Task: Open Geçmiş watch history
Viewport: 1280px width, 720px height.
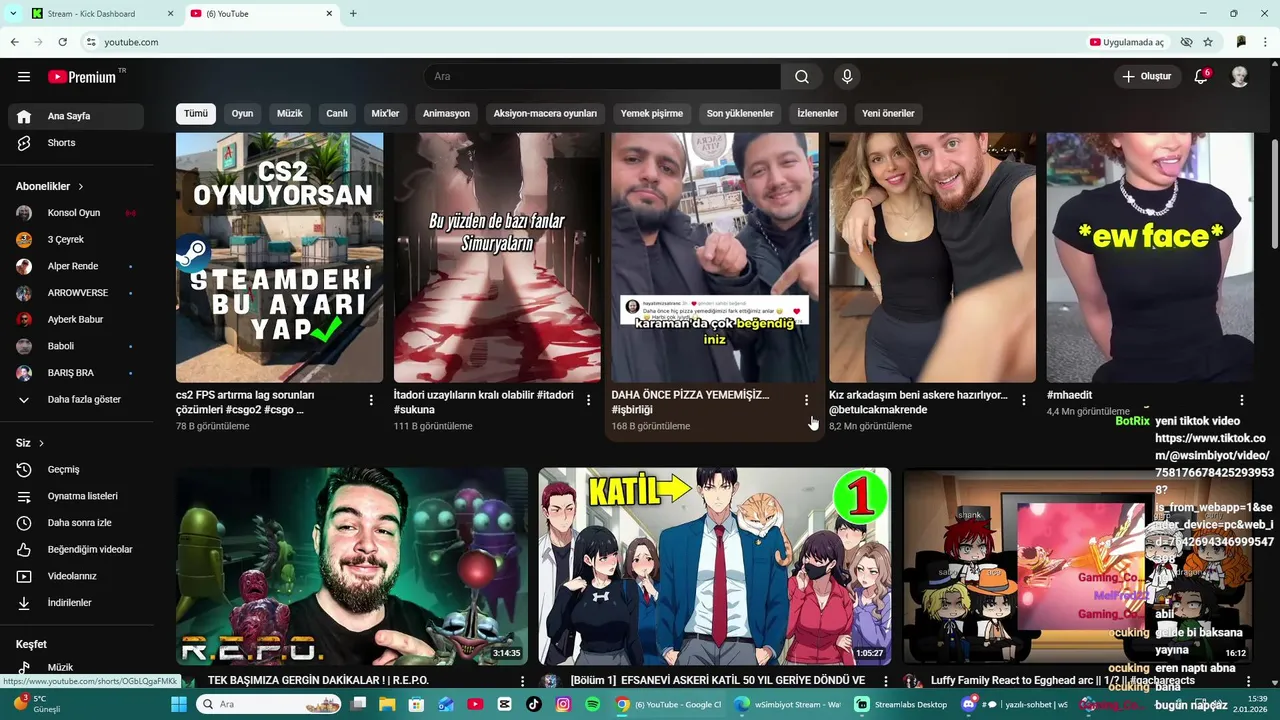Action: 76,470
